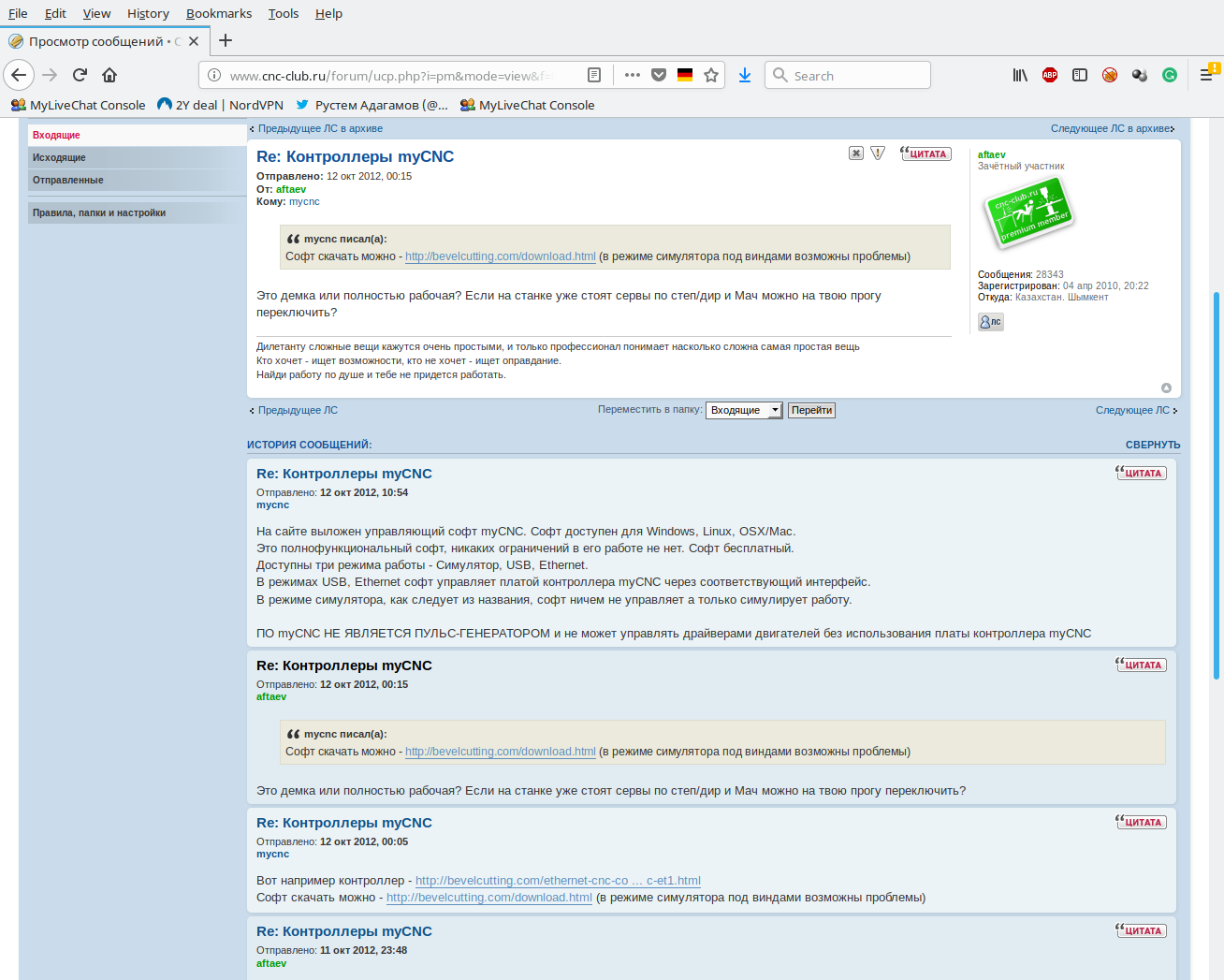Viewport: 1224px width, 980px height.
Task: Reload the current page
Action: tap(80, 75)
